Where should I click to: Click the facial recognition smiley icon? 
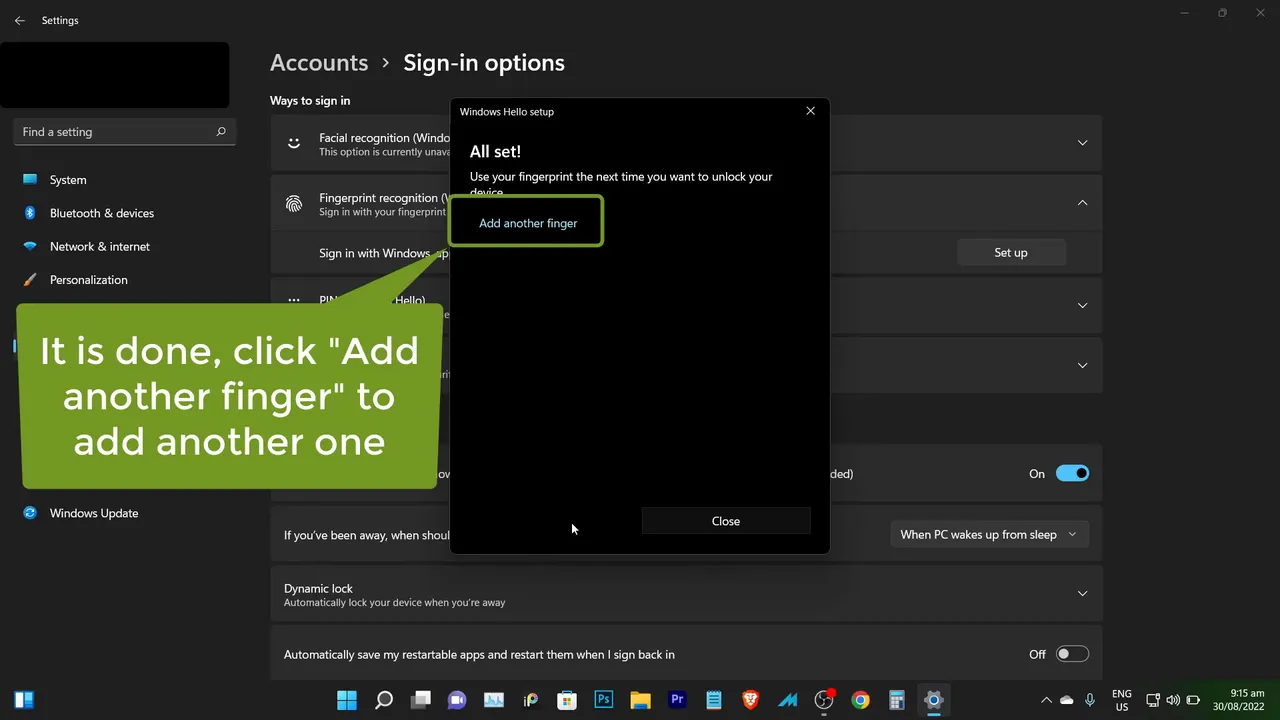coord(294,143)
